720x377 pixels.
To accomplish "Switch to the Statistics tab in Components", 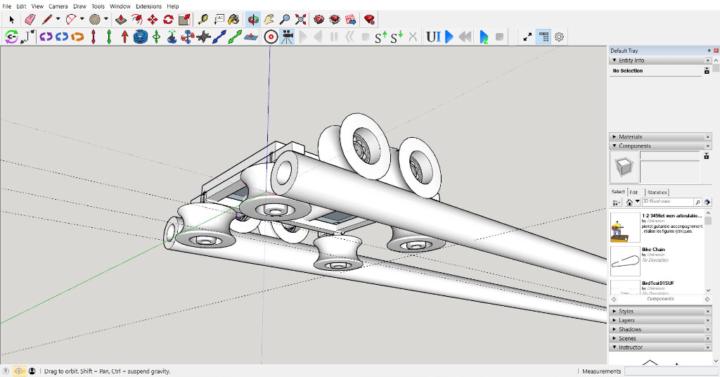I will click(x=657, y=192).
